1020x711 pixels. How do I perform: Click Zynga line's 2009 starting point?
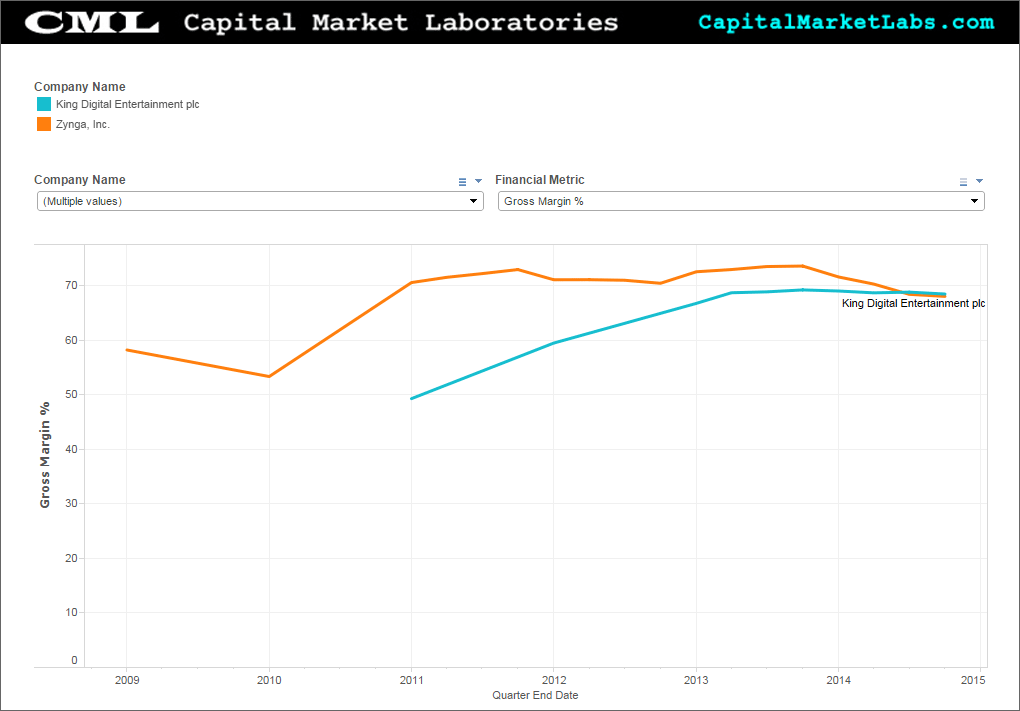tap(127, 350)
